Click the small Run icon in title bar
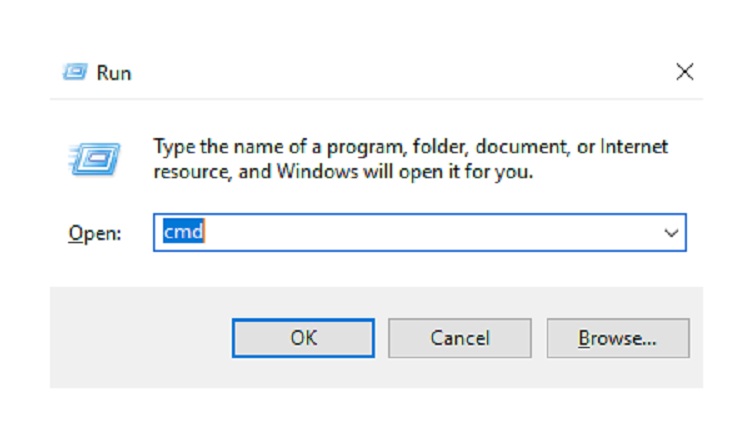755x435 pixels. 75,72
